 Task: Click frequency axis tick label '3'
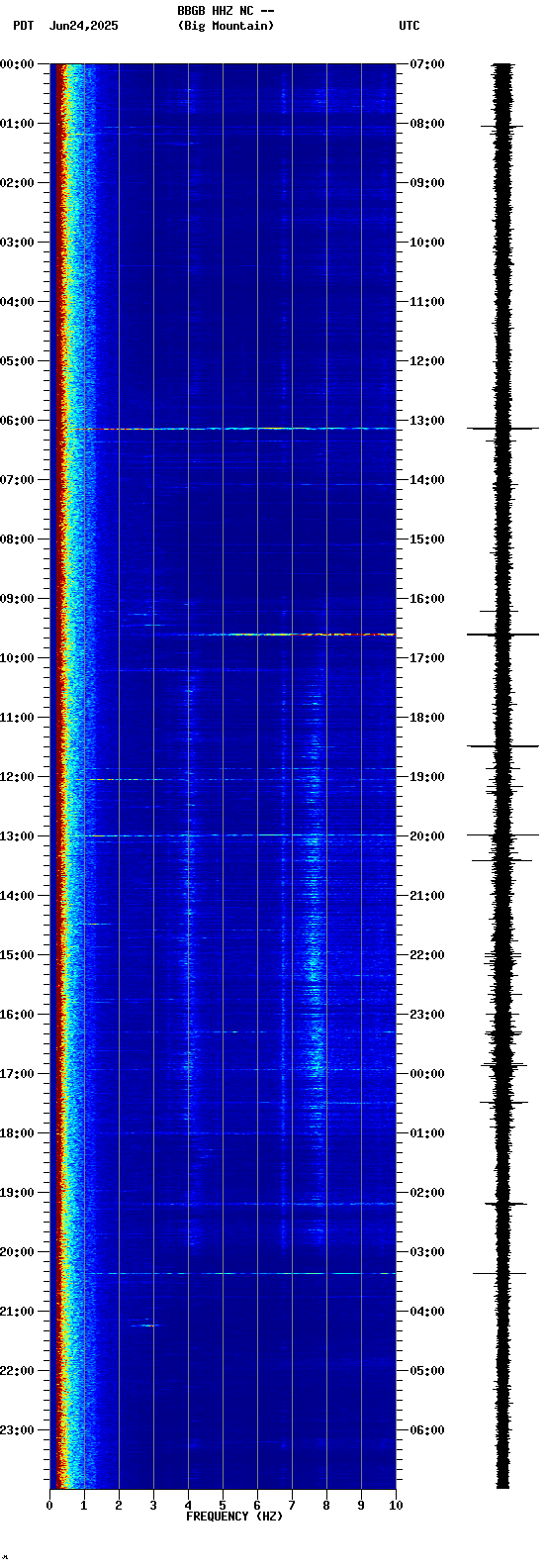(x=153, y=1506)
